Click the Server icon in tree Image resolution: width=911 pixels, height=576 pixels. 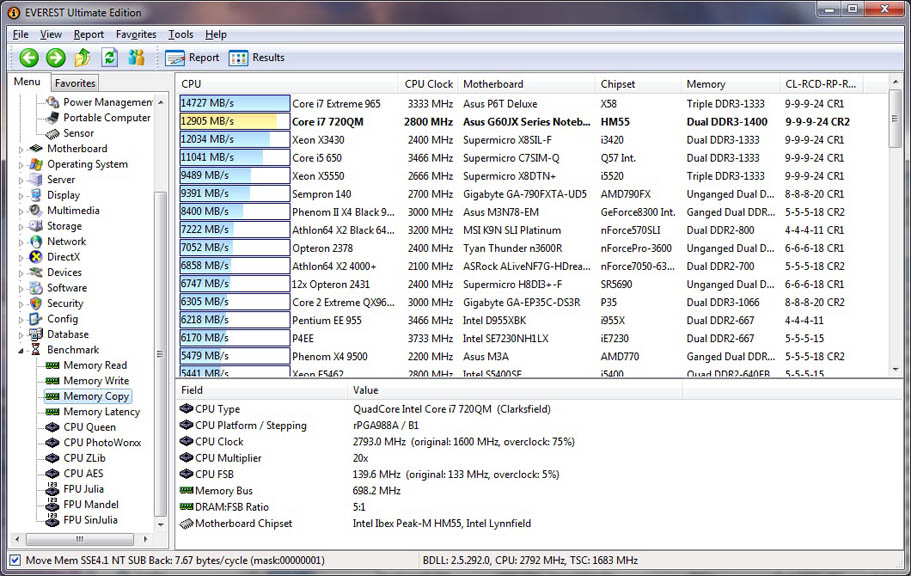click(36, 180)
